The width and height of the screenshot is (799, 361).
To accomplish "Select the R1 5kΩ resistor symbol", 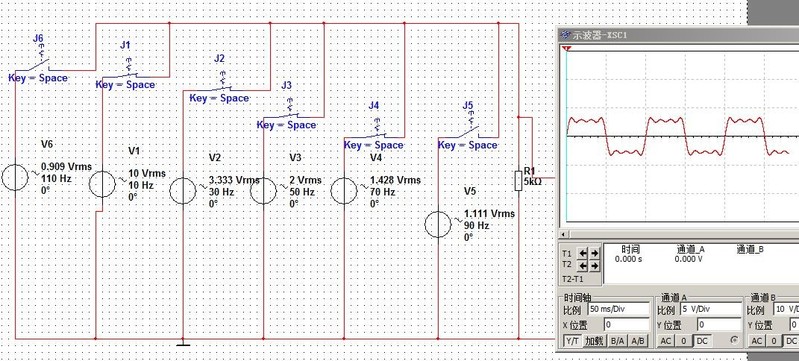I will (x=518, y=181).
